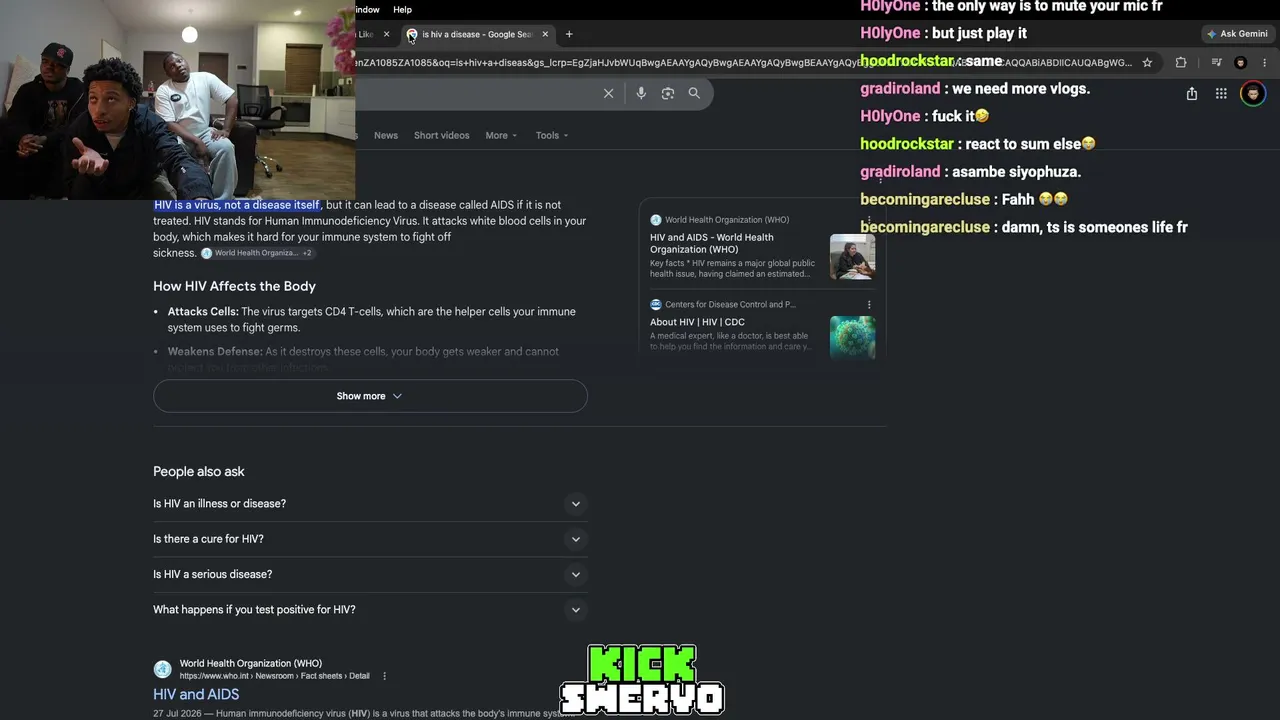Expand 'Is HIV an illness or disease?'
Image resolution: width=1280 pixels, height=720 pixels.
[x=370, y=504]
